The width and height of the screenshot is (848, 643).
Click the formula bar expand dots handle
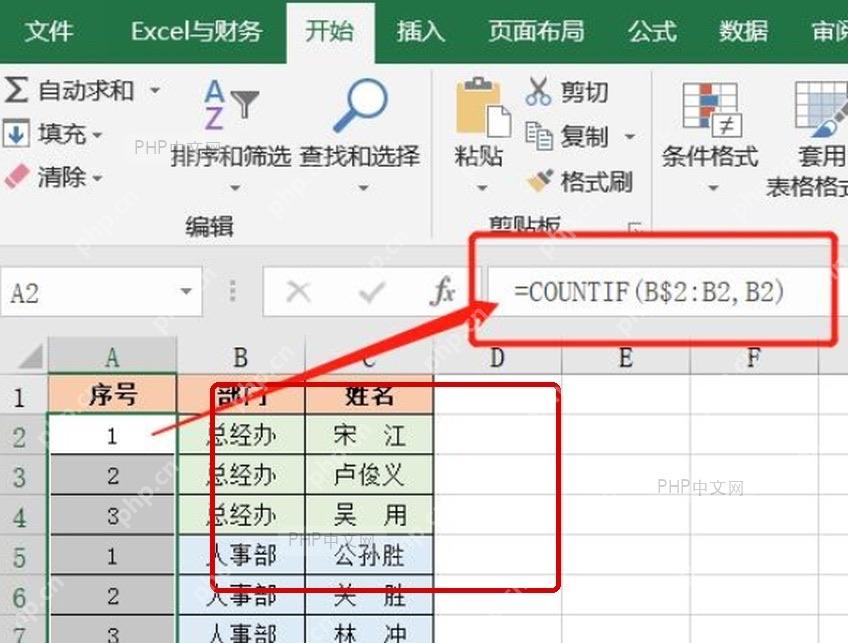pyautogui.click(x=233, y=291)
